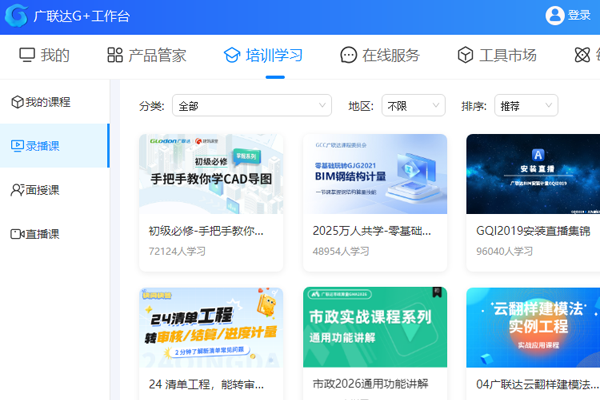This screenshot has width=600, height=400.
Task: Open the 地区 dropdown showing 不限
Action: [413, 105]
